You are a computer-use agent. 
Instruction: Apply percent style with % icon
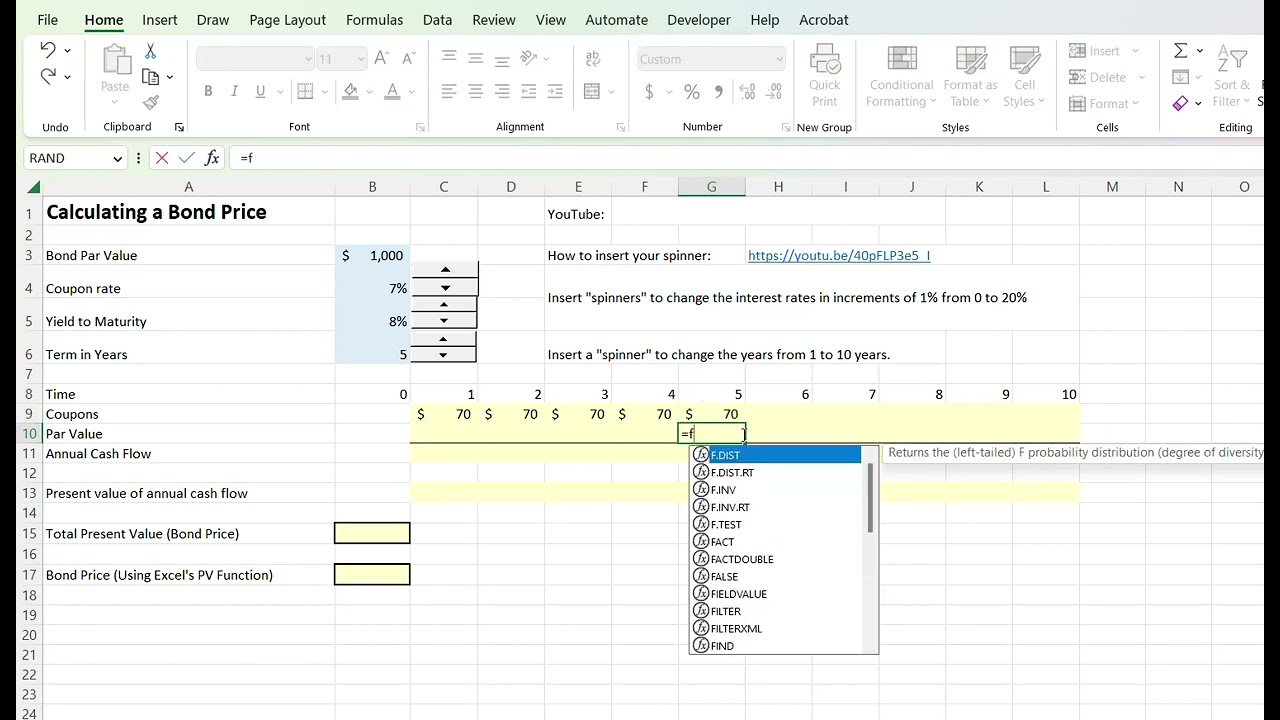click(691, 91)
